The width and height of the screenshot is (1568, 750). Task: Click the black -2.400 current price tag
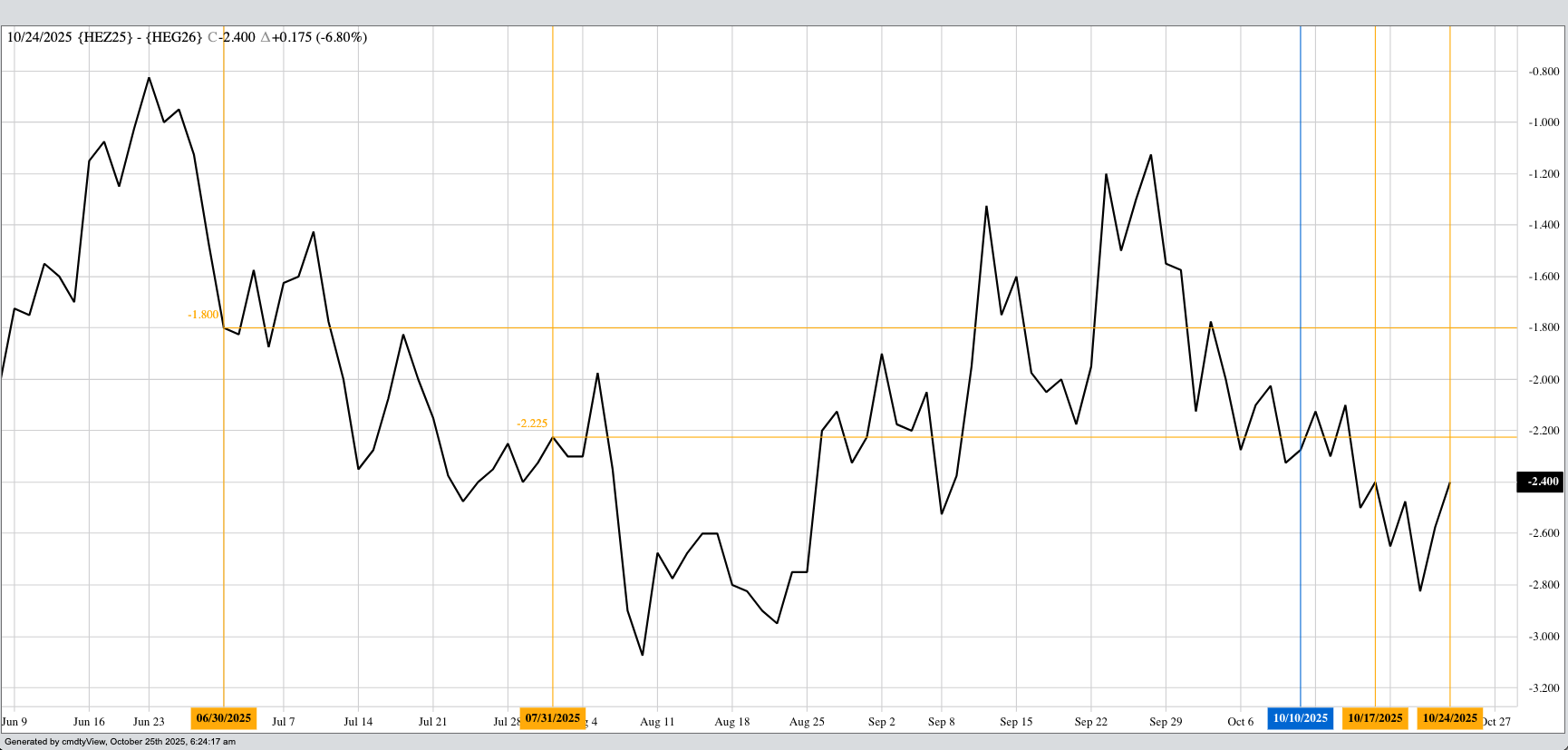coord(1540,482)
